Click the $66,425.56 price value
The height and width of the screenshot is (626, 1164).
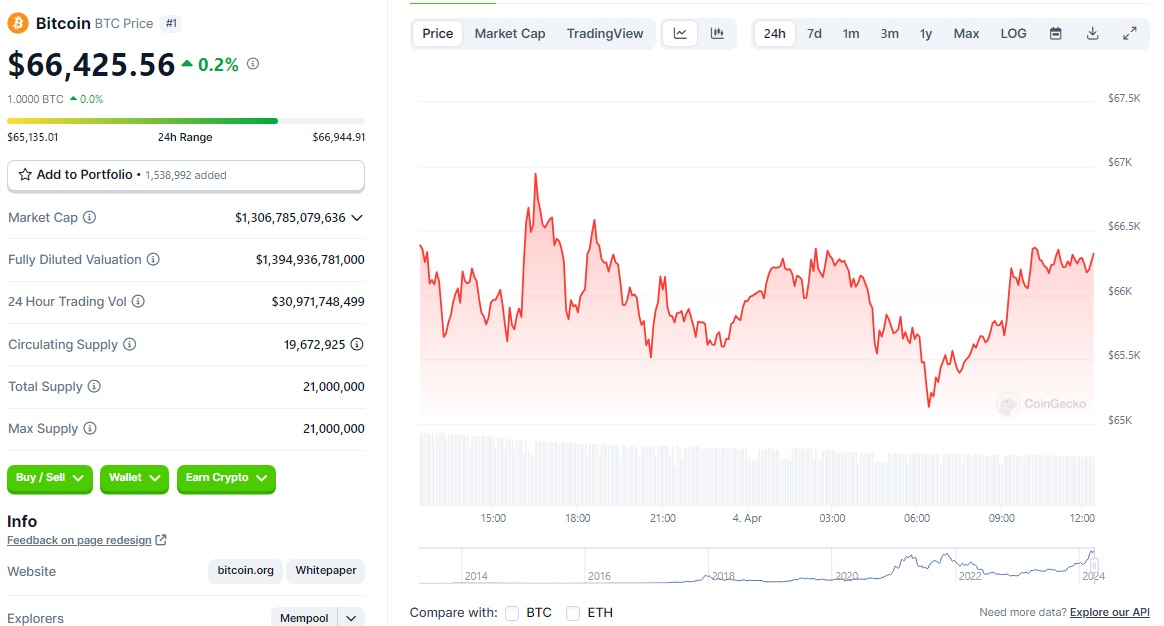pyautogui.click(x=91, y=65)
